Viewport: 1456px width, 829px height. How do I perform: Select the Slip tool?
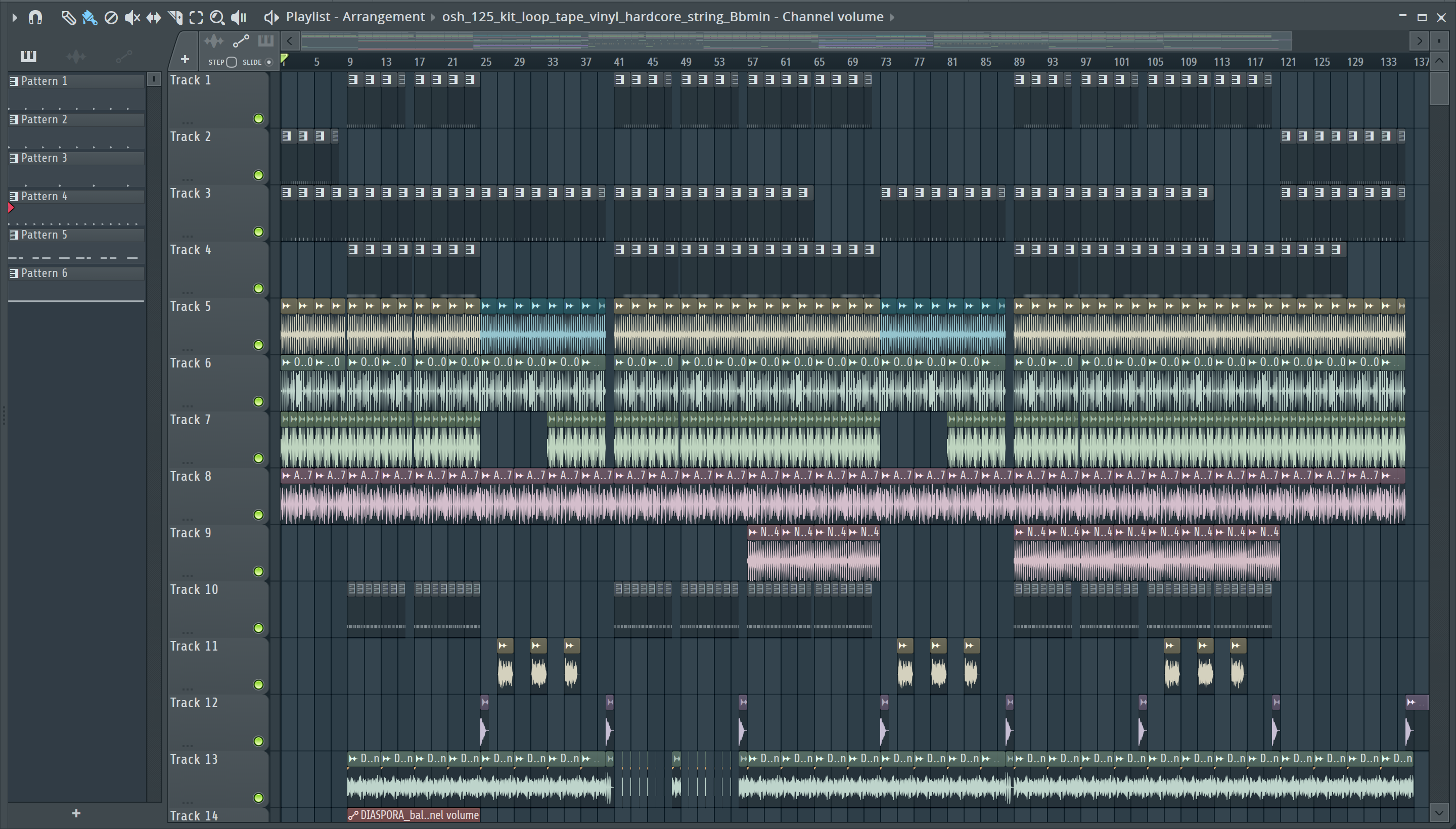coord(154,18)
